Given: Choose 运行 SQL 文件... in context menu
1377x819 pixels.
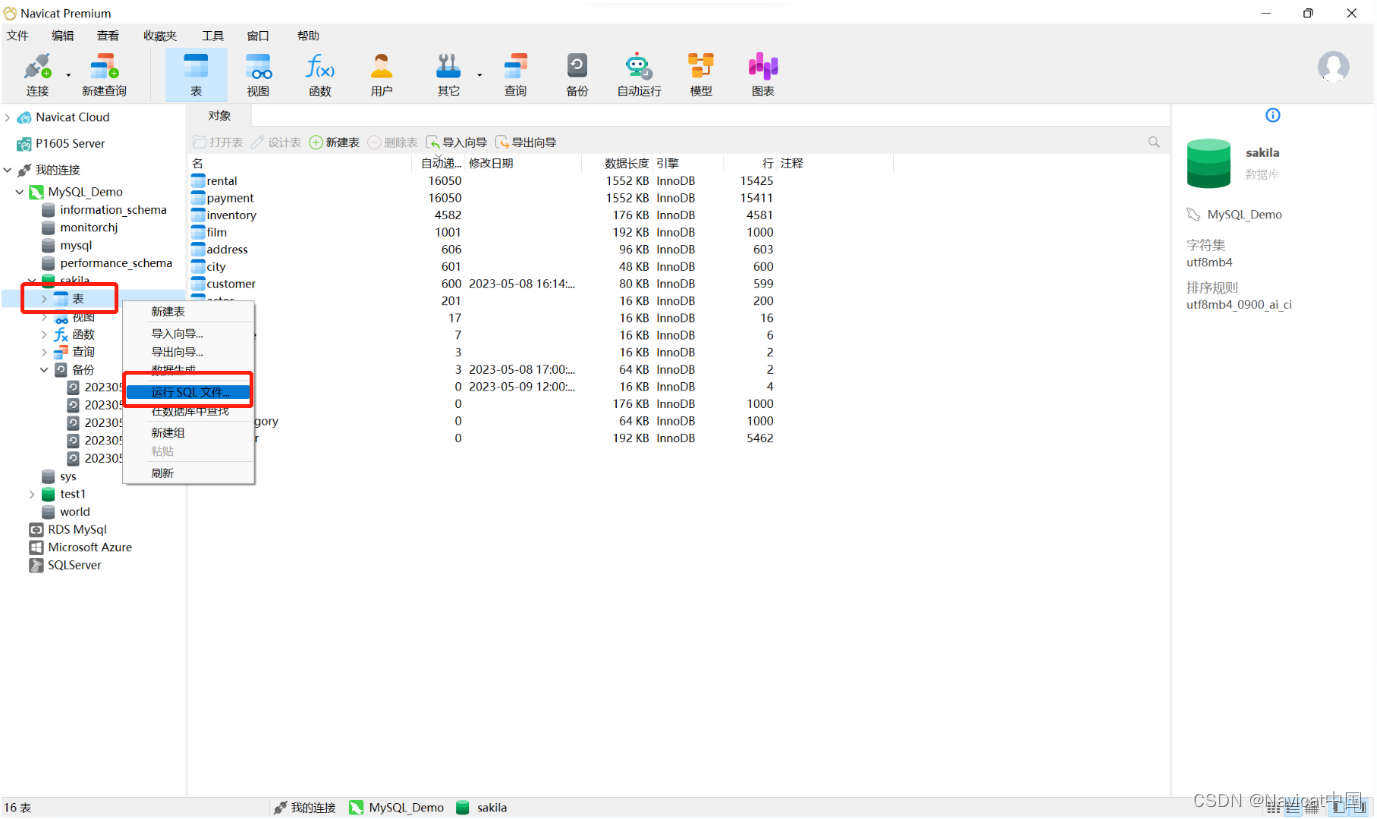Looking at the screenshot, I should point(189,392).
